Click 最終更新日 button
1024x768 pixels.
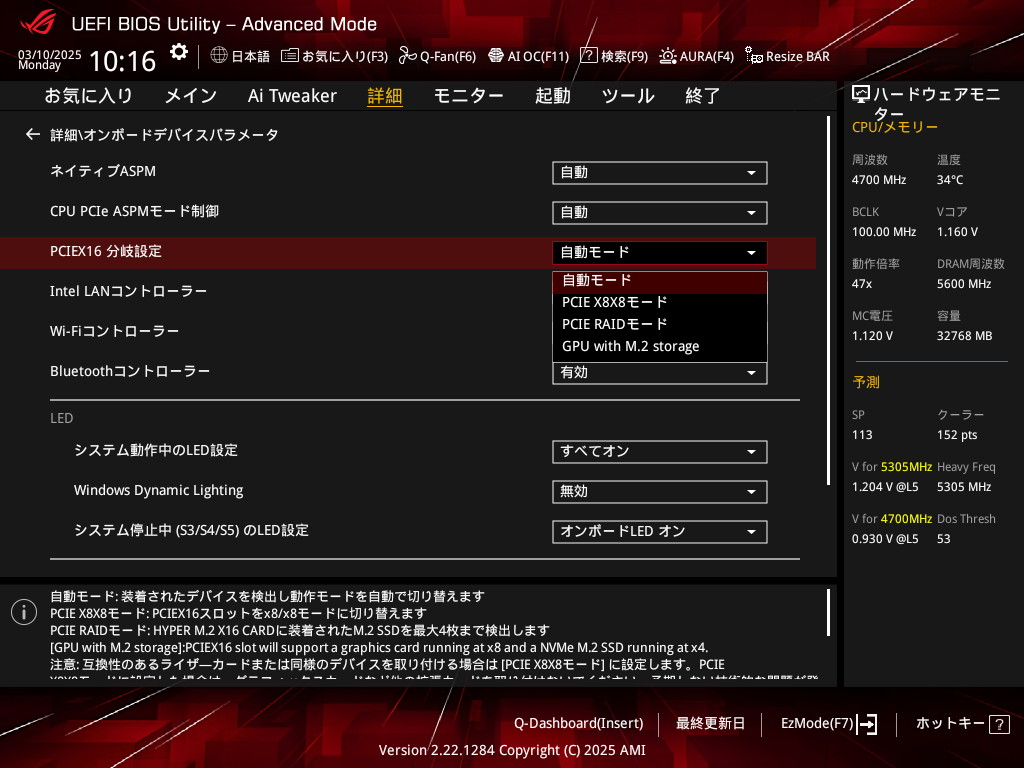click(x=710, y=724)
